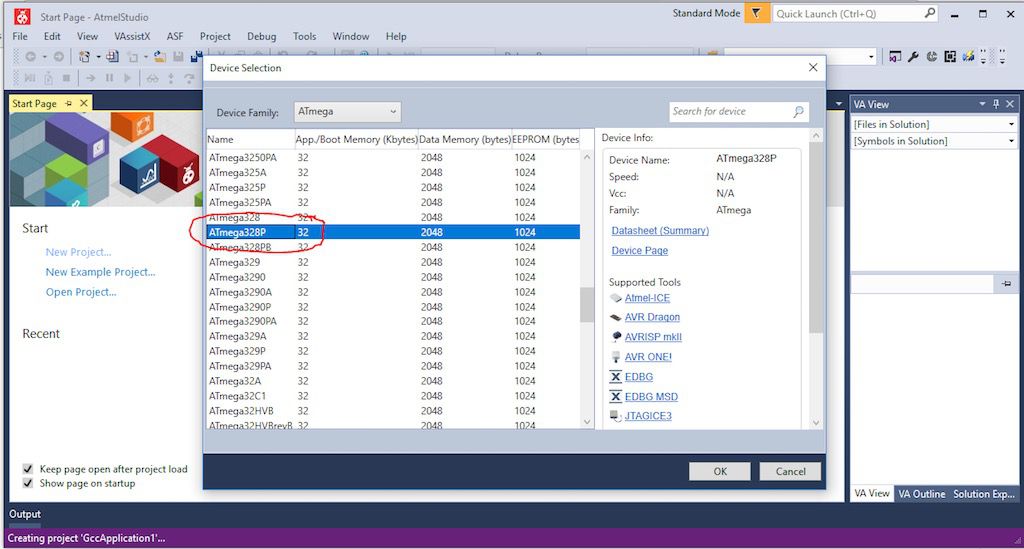Open the VAssistX menu
Viewport: 1024px width, 549px height.
132,37
